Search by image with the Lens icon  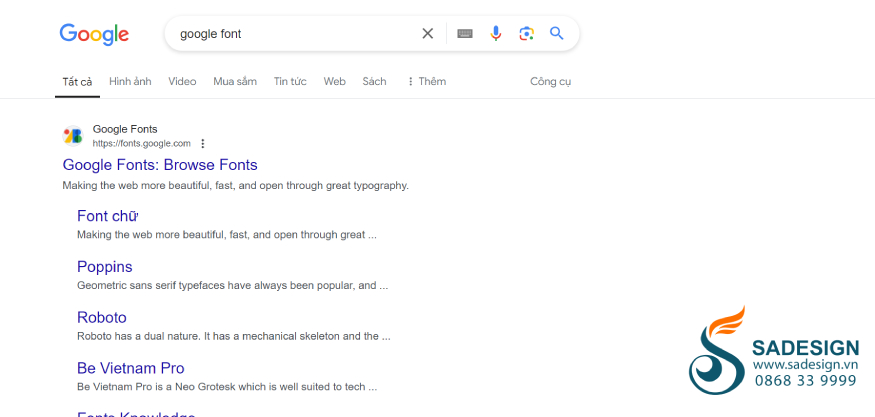(x=526, y=33)
